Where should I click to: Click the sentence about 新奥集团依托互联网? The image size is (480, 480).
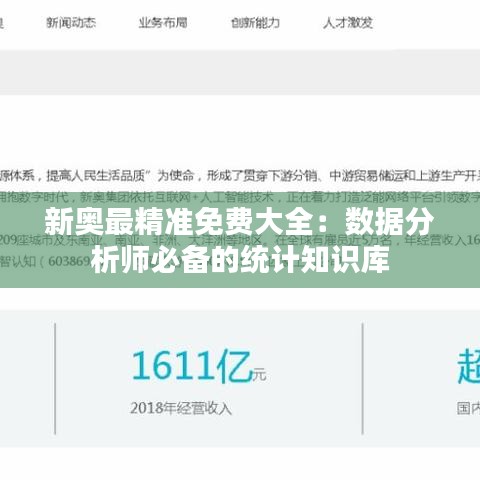240,197
